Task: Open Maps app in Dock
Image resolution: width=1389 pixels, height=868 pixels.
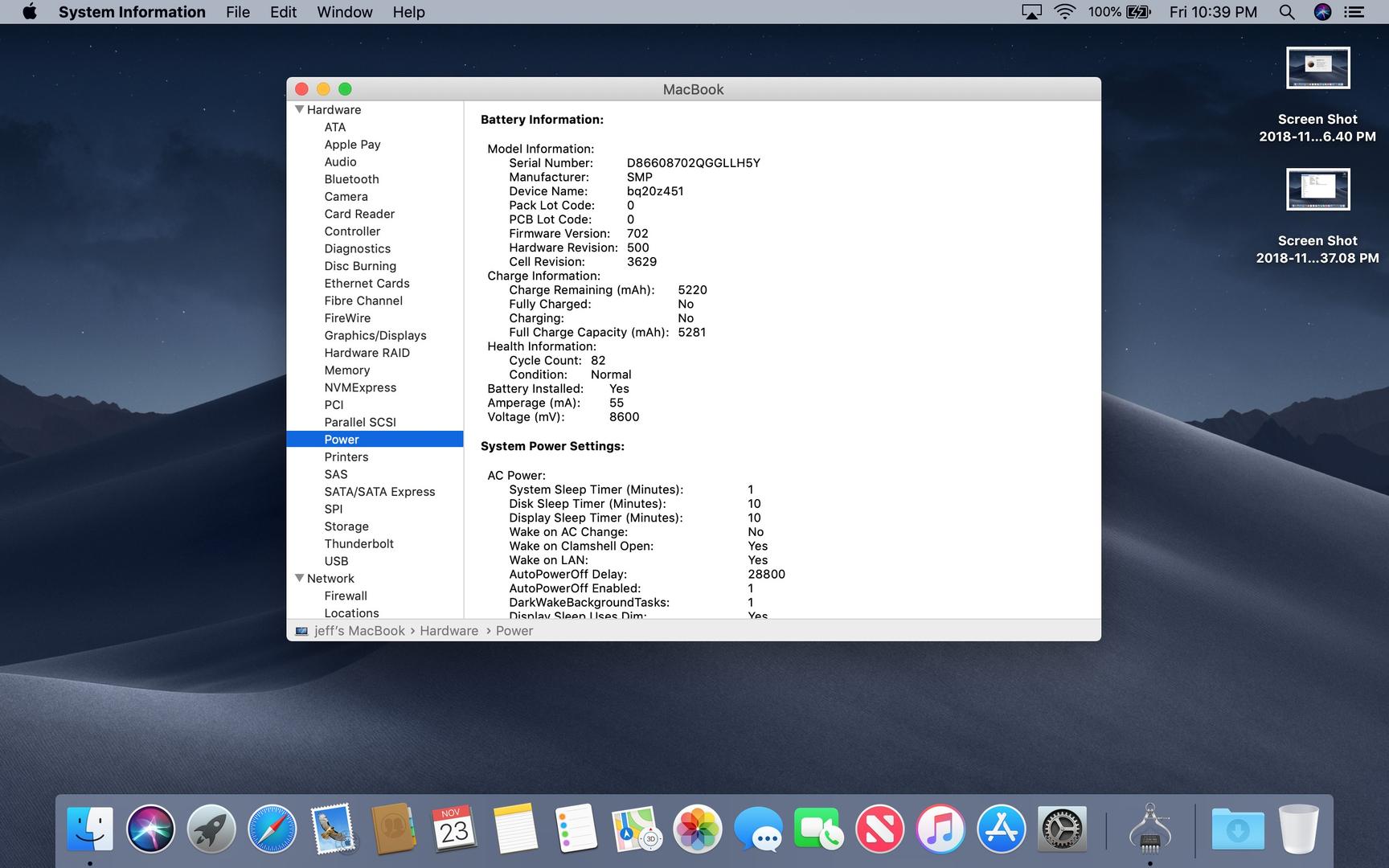Action: tap(637, 829)
